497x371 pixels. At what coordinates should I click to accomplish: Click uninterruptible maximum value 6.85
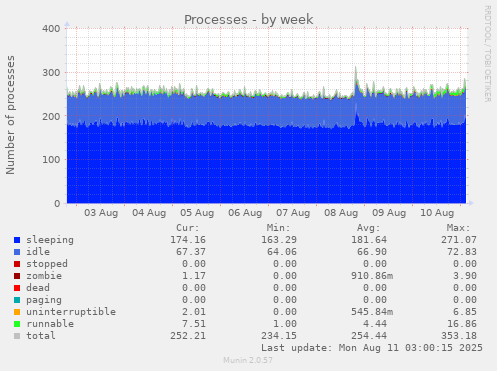465,312
